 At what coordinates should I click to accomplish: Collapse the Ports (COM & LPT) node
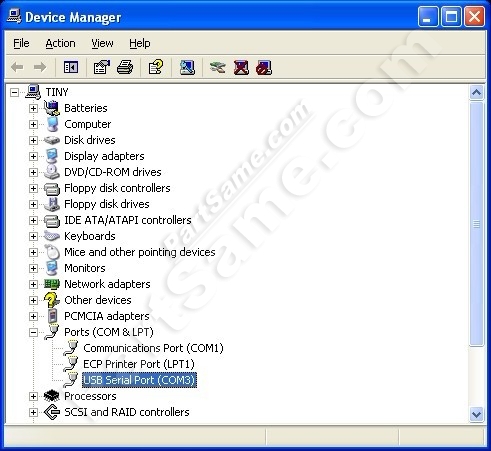pos(33,332)
